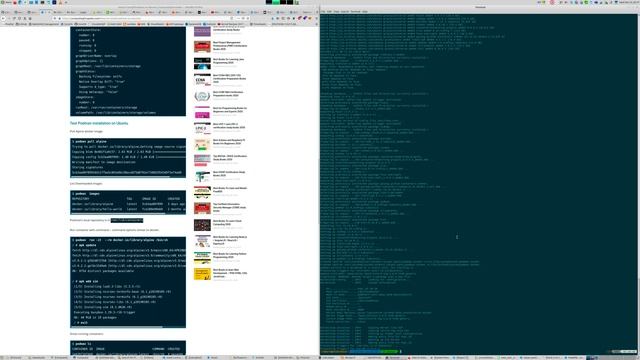Click the Learning Java Programming books thumbnail

click(x=202, y=63)
